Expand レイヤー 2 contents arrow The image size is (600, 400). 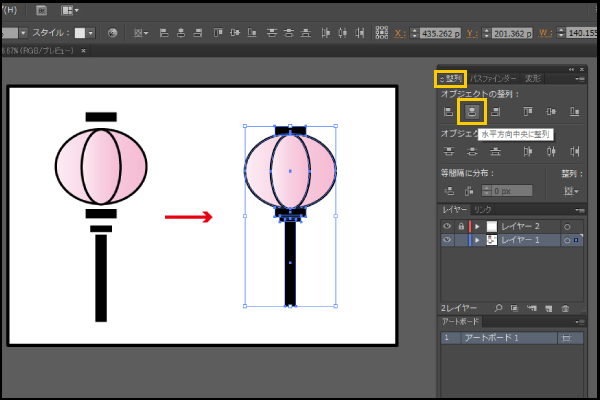(477, 226)
